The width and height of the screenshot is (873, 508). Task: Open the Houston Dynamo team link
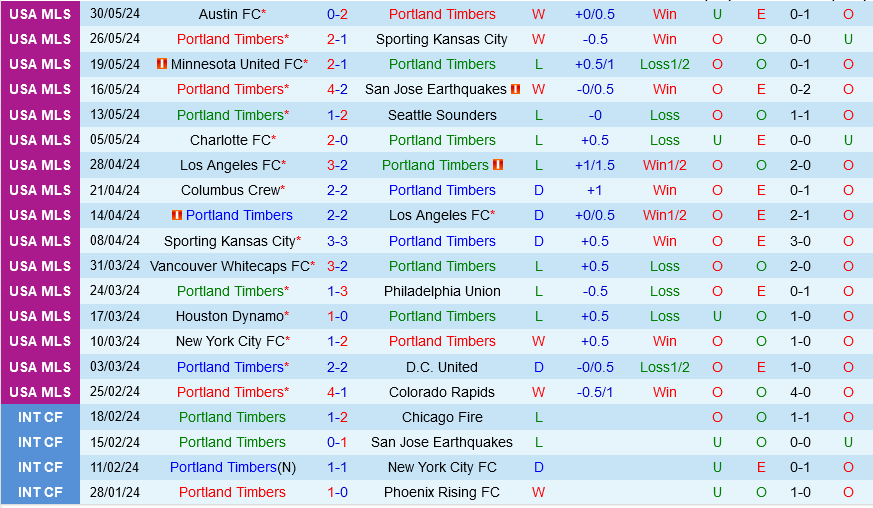click(x=229, y=316)
